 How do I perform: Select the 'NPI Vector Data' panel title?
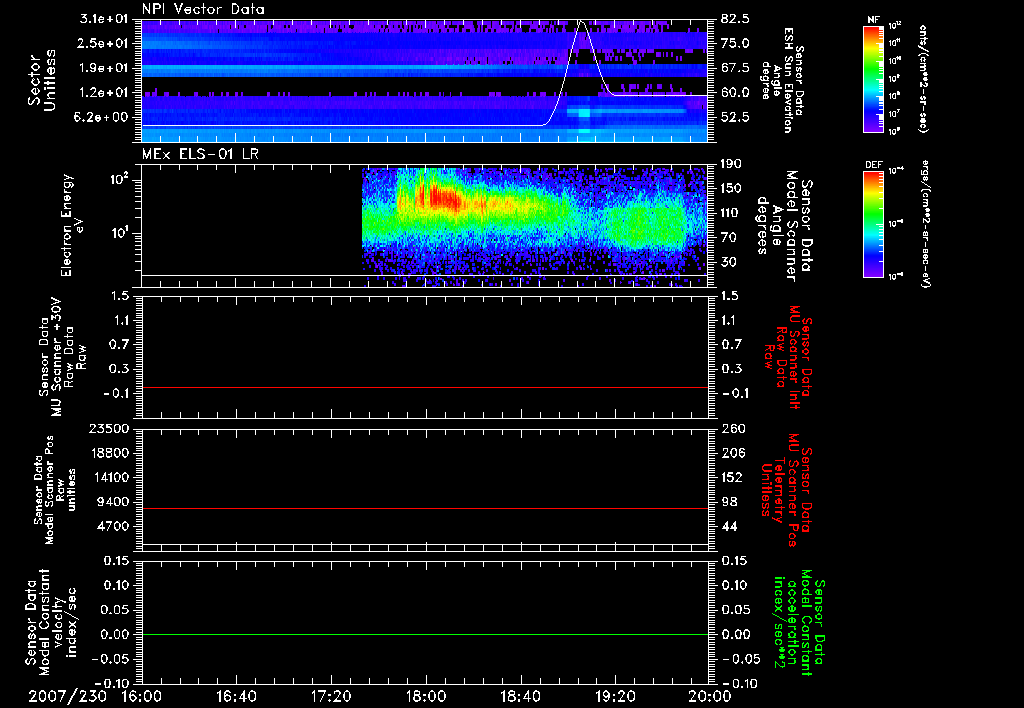tap(203, 9)
